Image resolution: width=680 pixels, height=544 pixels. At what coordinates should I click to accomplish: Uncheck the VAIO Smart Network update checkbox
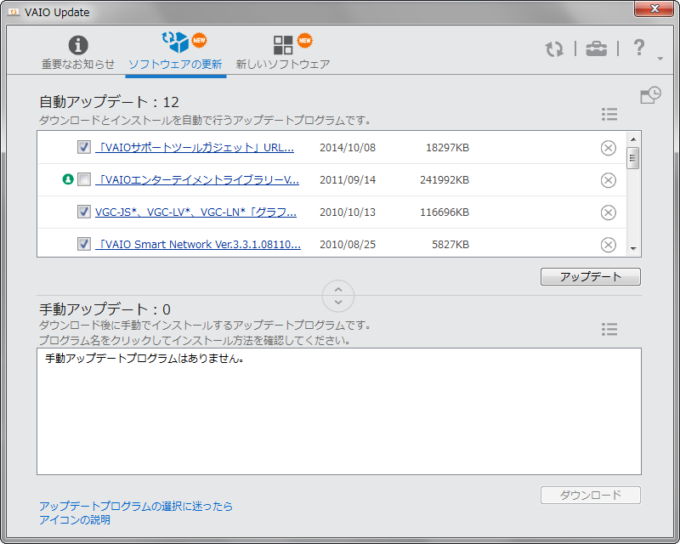click(84, 244)
